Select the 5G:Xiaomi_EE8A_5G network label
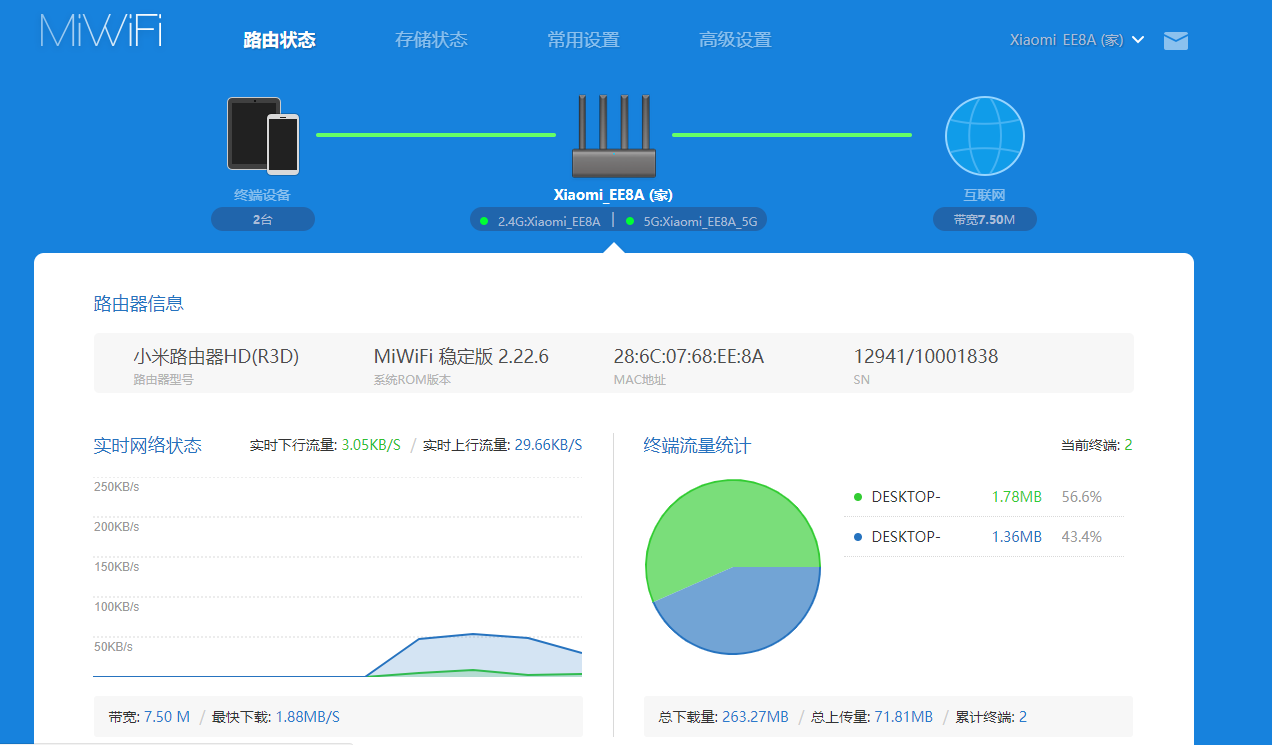 [700, 221]
